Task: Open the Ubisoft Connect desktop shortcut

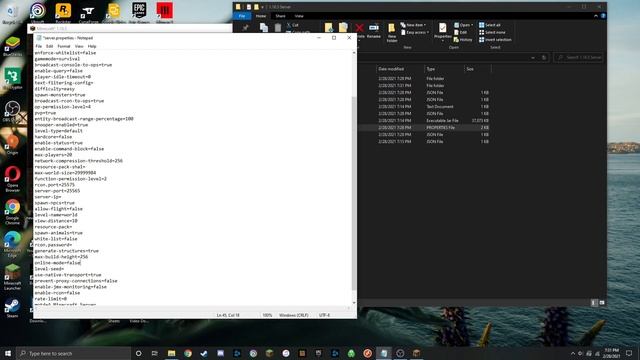Action: tap(38, 12)
